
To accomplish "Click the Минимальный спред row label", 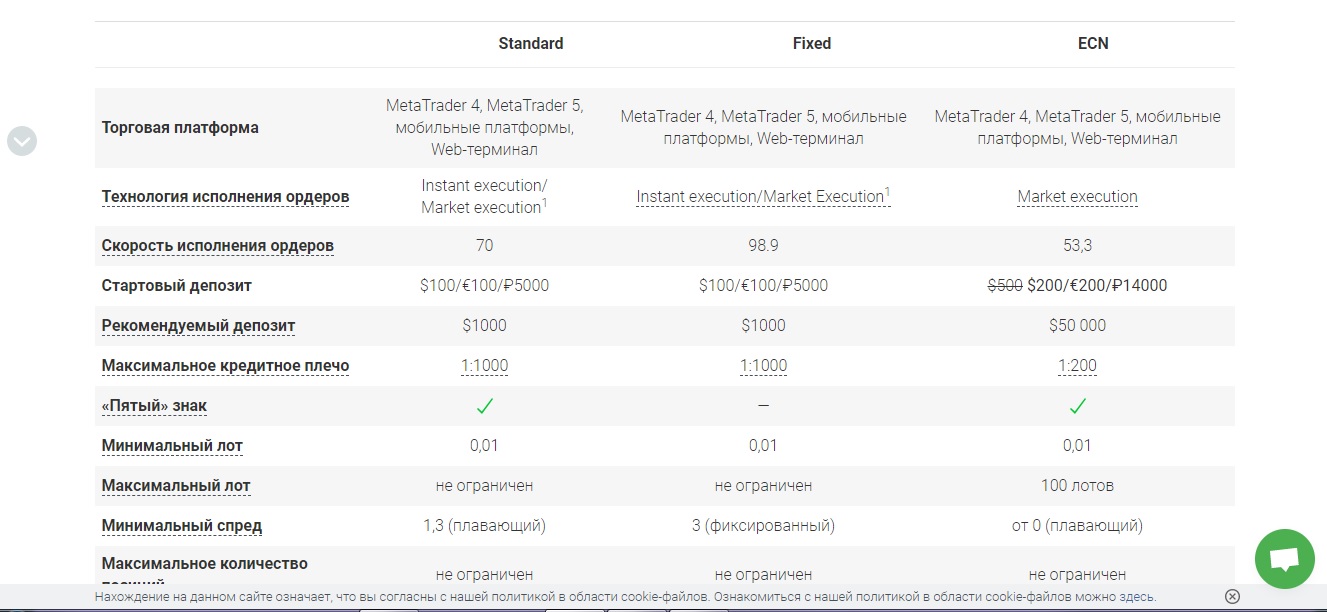I will tap(181, 525).
